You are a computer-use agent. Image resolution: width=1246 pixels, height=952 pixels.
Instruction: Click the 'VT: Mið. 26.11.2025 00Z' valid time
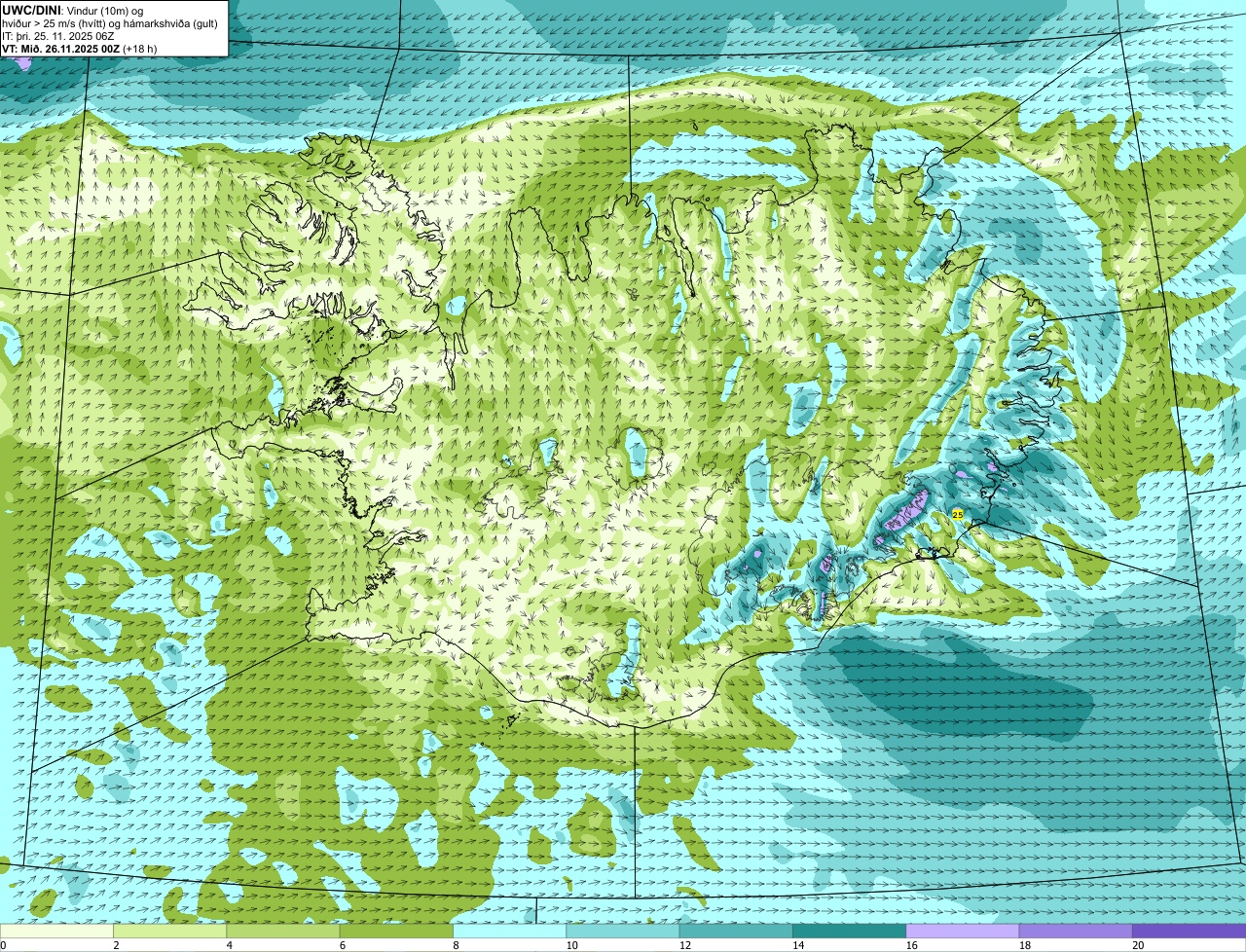[x=61, y=49]
